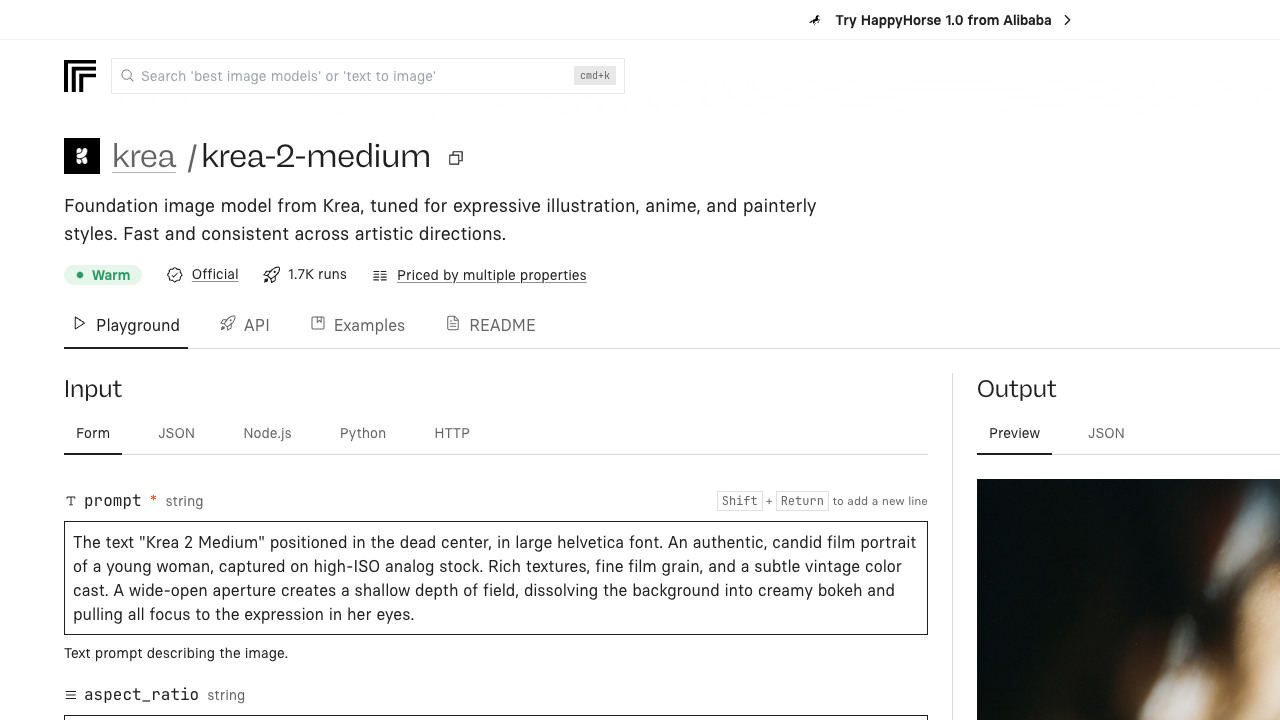Viewport: 1280px width, 720px height.
Task: Click the Input section heading
Action: click(x=93, y=389)
